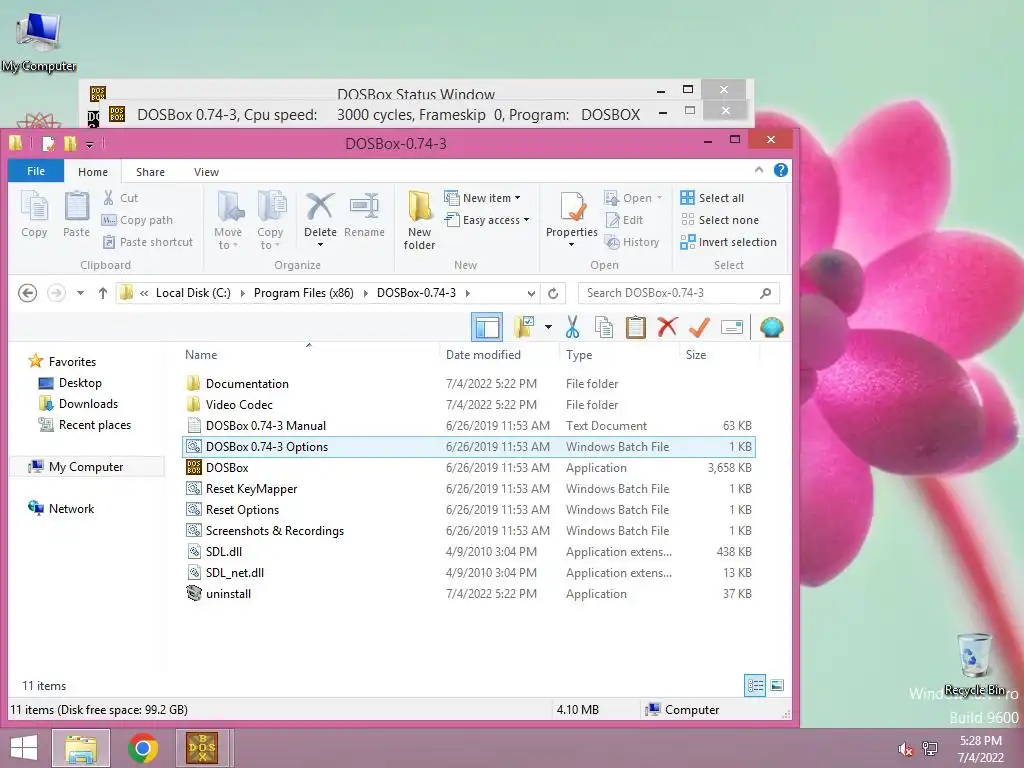Sort by the Date modified column header
1024x768 pixels.
click(483, 355)
